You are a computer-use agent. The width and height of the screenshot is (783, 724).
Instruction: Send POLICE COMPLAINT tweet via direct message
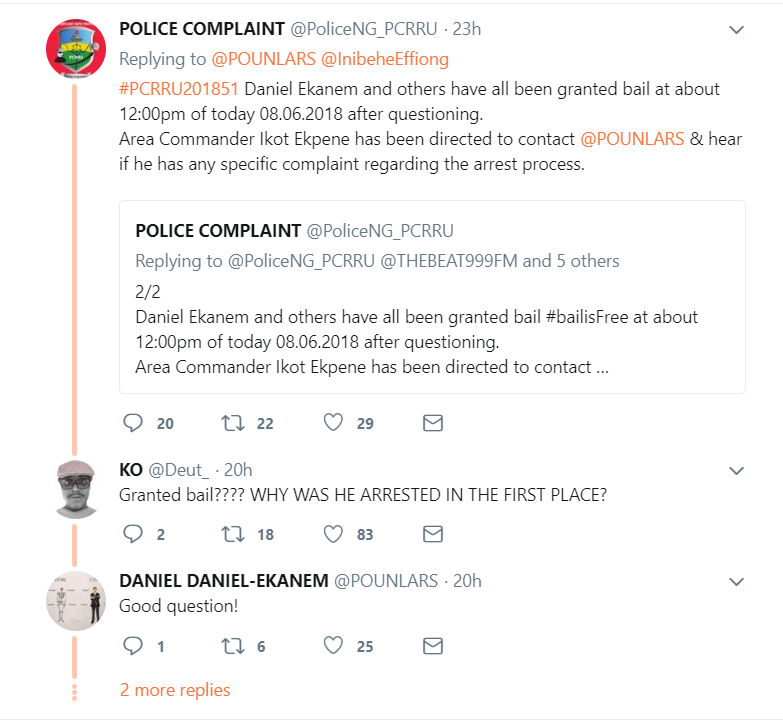(433, 423)
